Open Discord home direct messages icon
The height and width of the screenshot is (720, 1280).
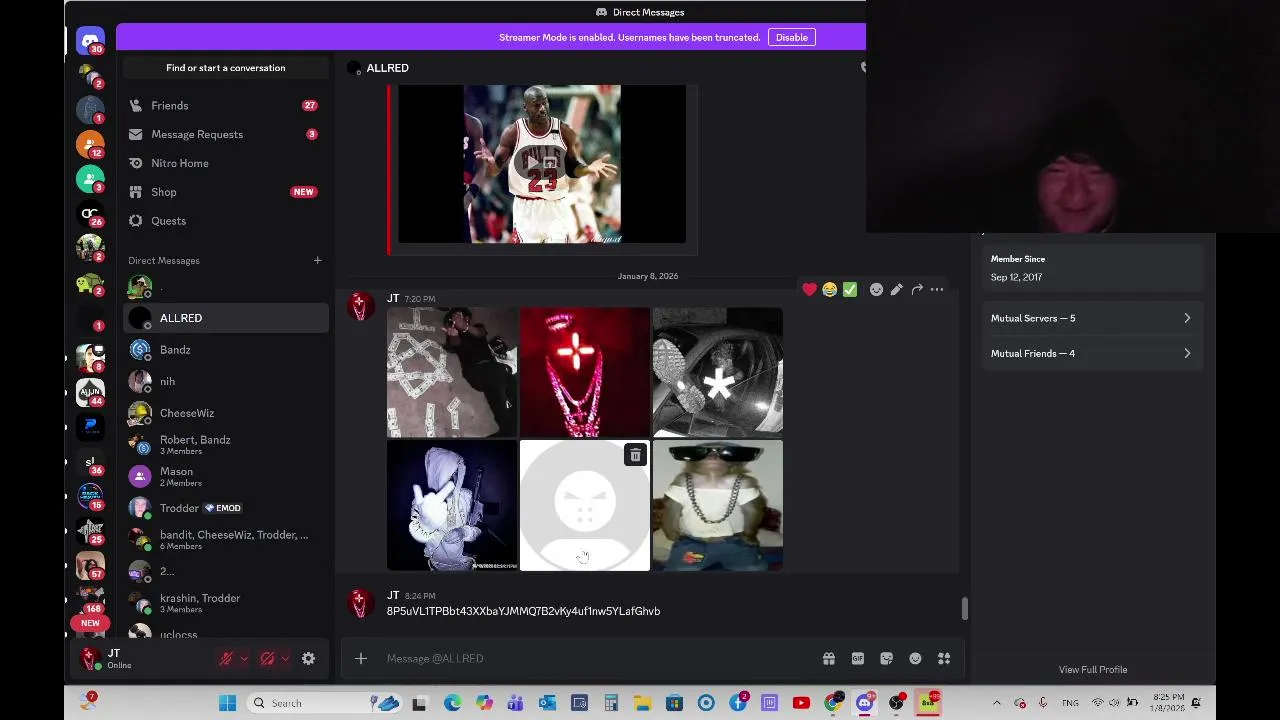90,41
